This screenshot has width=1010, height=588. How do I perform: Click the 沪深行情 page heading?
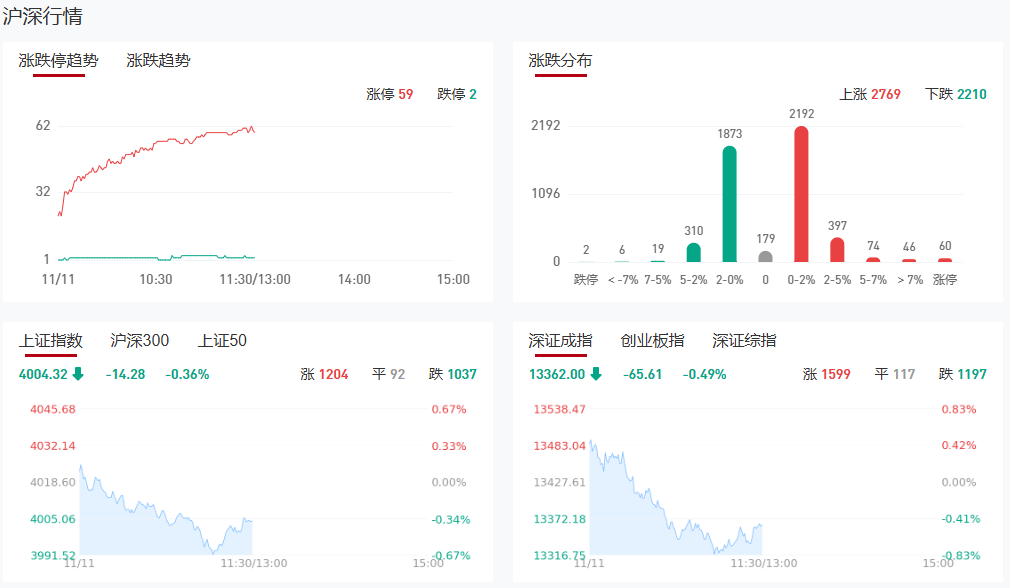[43, 17]
